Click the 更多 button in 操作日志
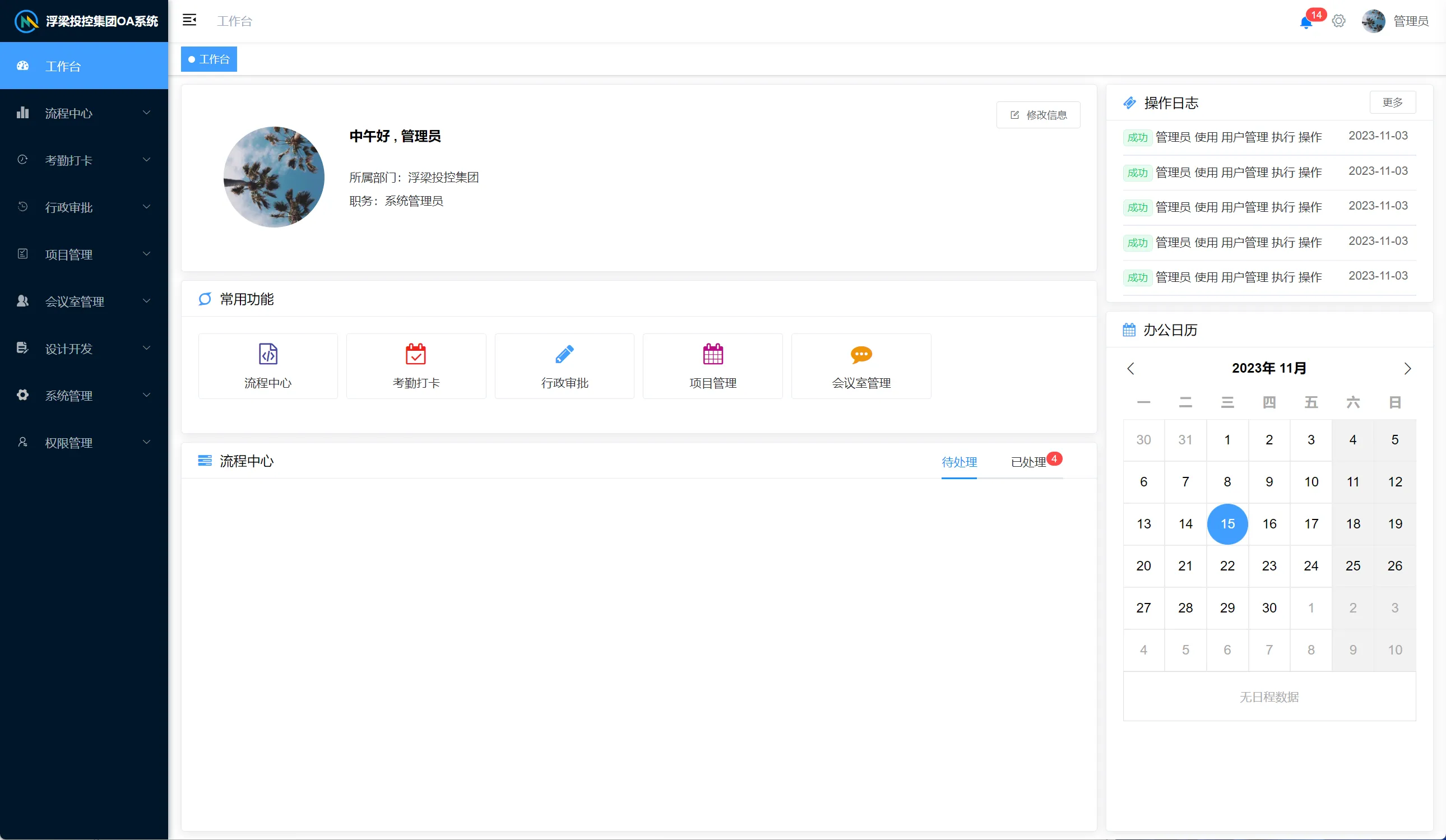Screen dimensions: 1446x840 (x=1393, y=102)
